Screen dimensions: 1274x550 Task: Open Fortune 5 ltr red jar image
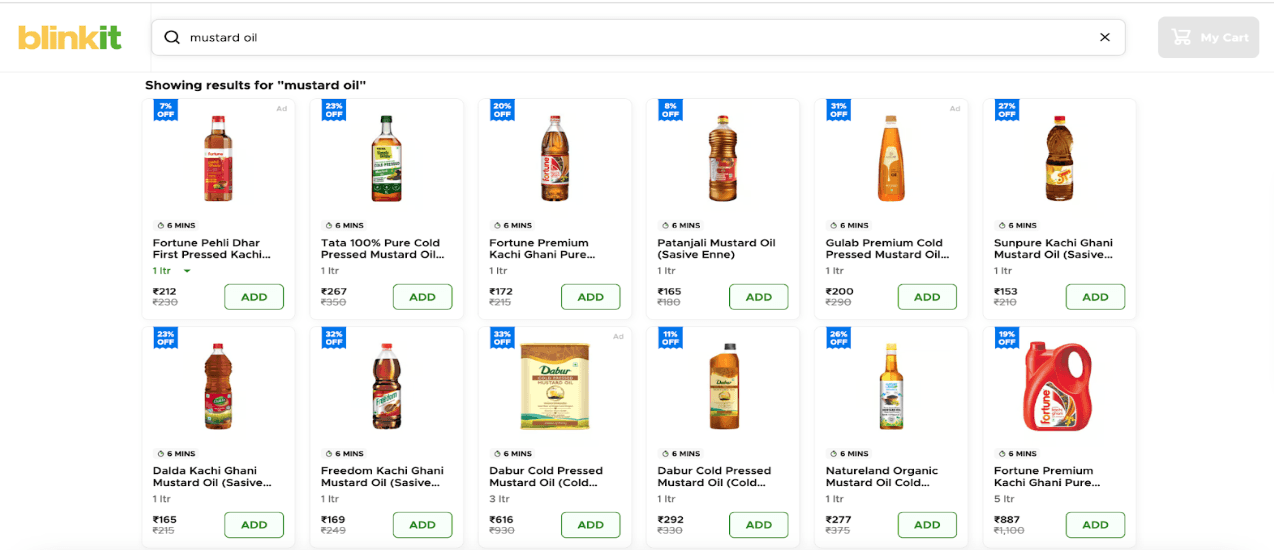click(1059, 387)
